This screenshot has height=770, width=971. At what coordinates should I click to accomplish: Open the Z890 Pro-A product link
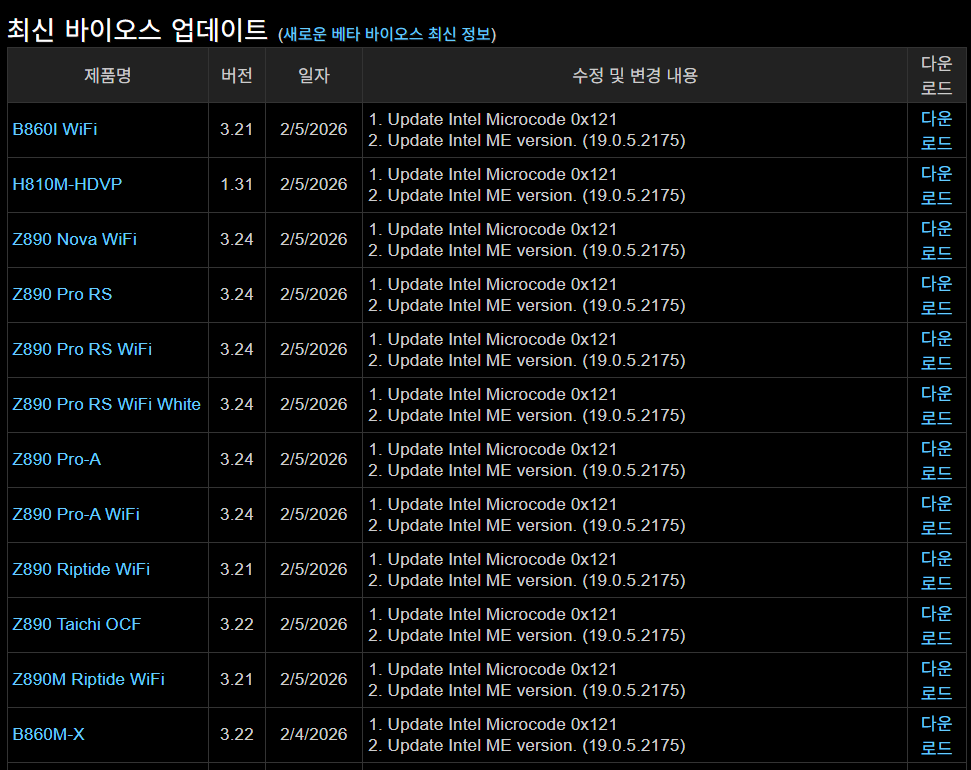[56, 460]
